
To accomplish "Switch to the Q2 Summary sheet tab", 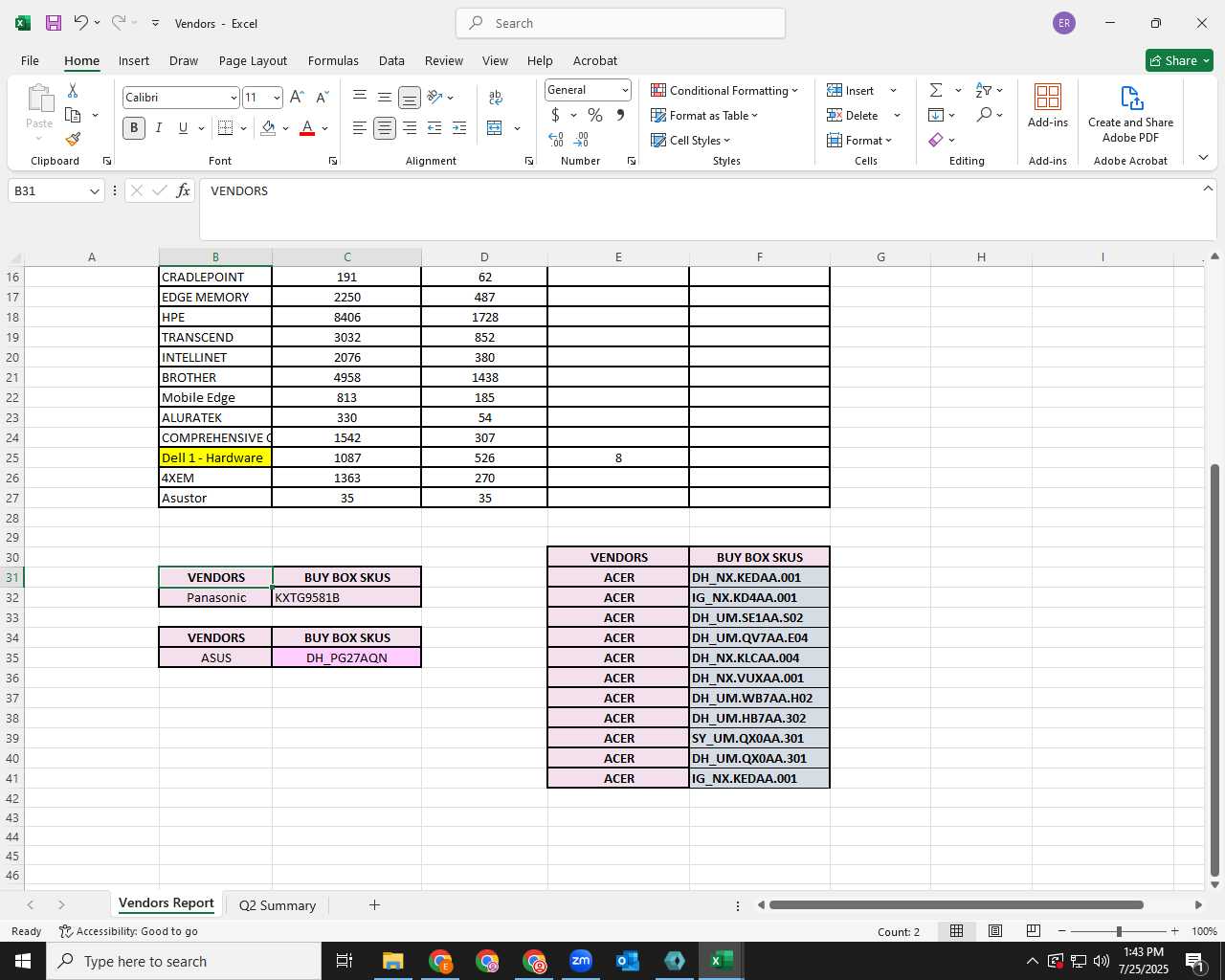I will tap(278, 905).
